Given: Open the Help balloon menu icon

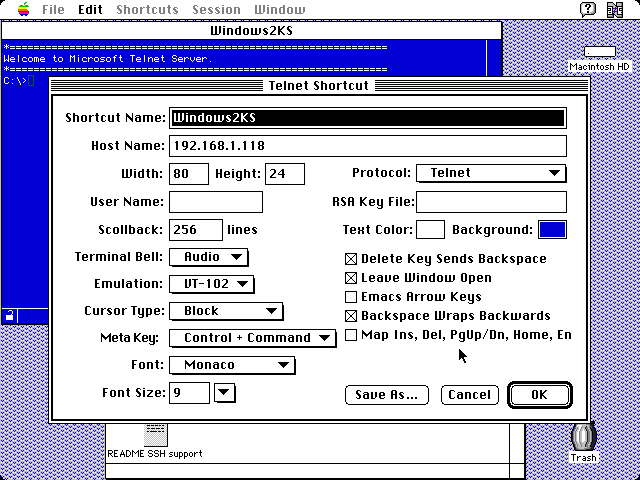Looking at the screenshot, I should click(588, 9).
